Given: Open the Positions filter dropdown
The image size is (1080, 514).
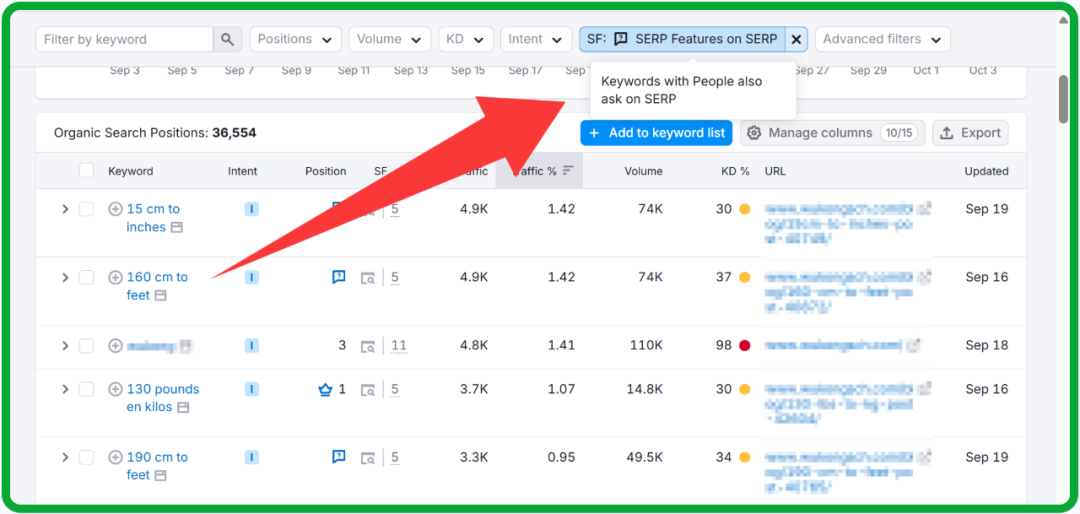Looking at the screenshot, I should point(295,40).
